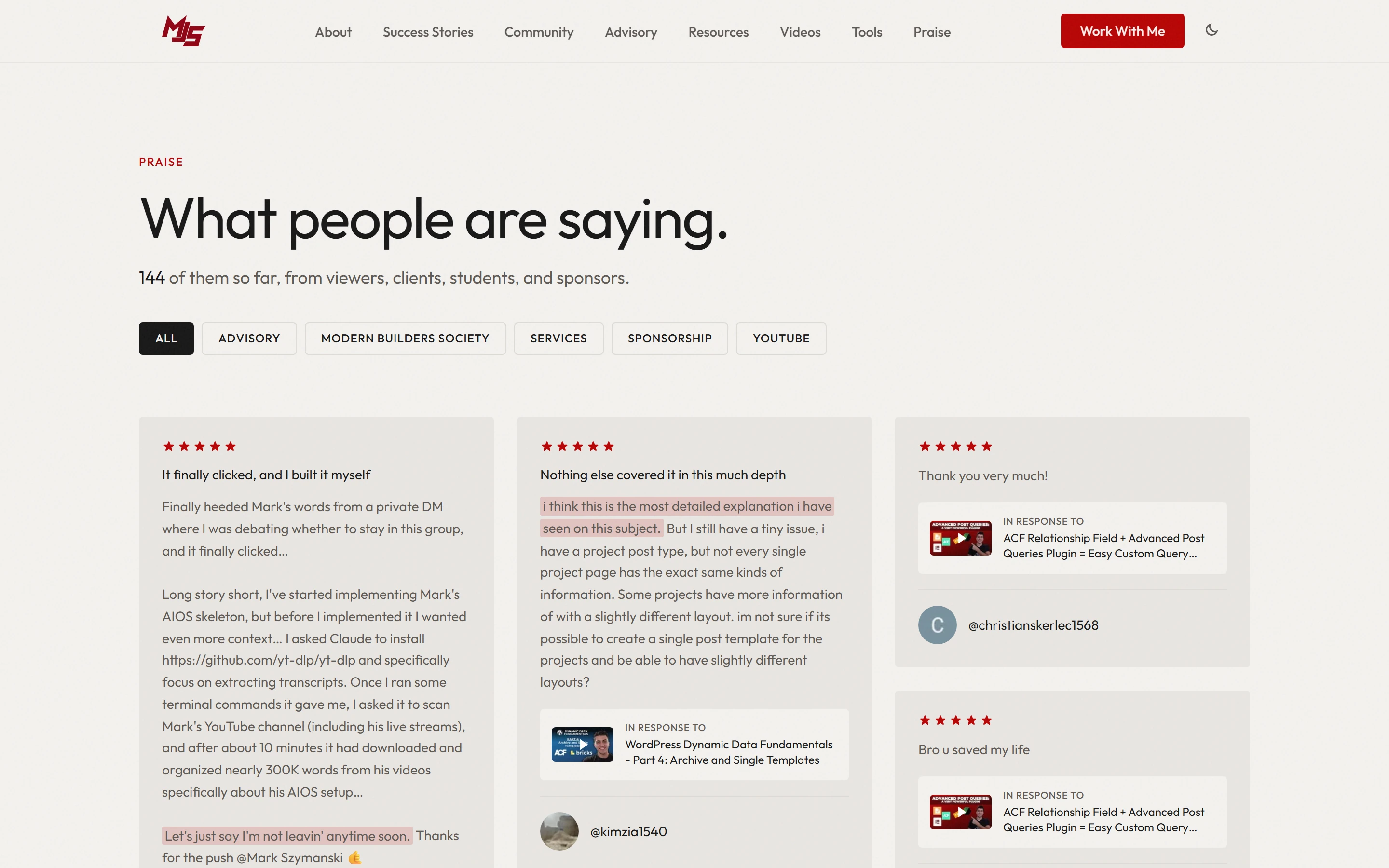Click the @kimzia1540 username

[628, 831]
